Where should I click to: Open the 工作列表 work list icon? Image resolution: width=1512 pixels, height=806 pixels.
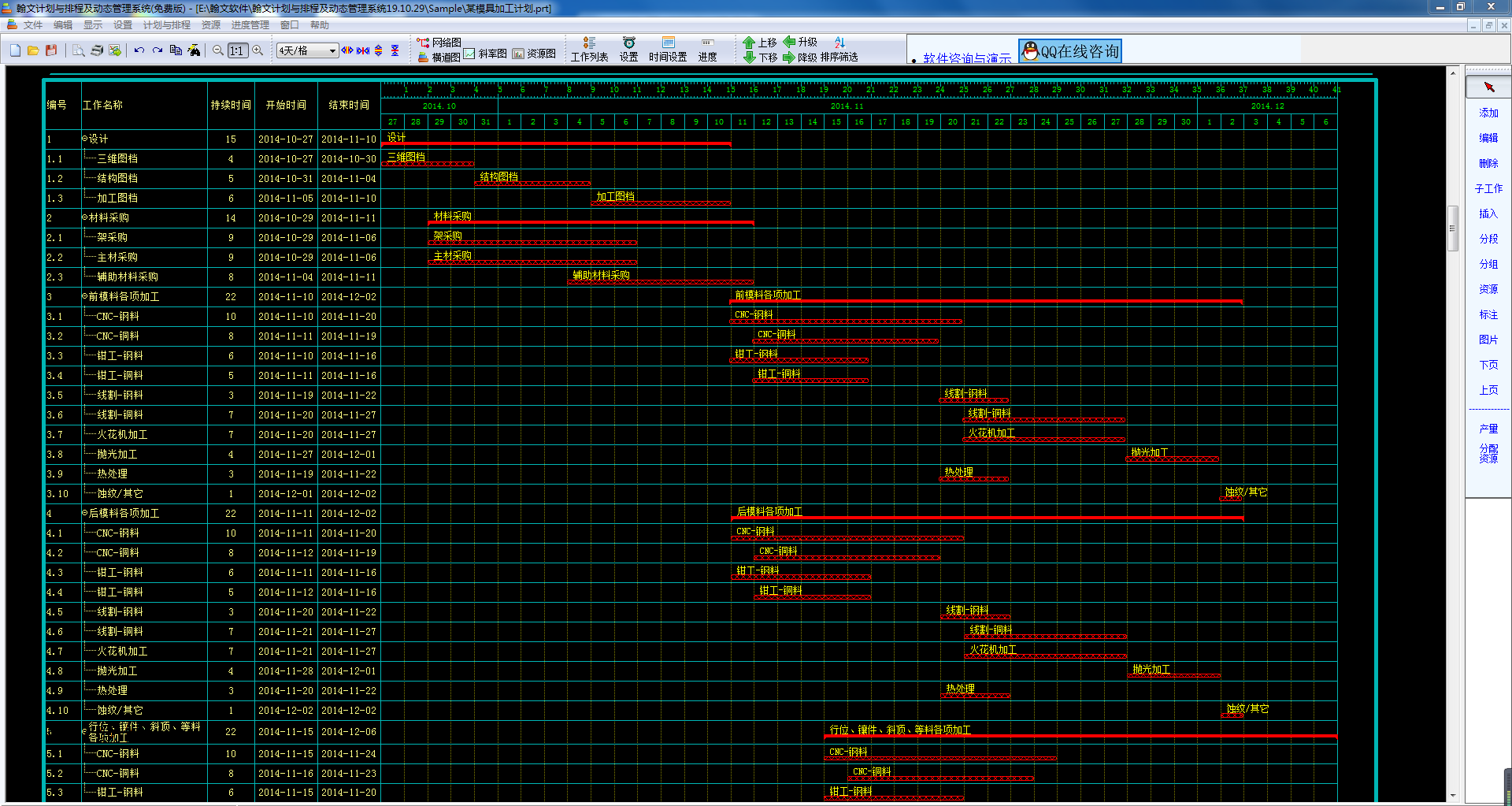point(589,49)
